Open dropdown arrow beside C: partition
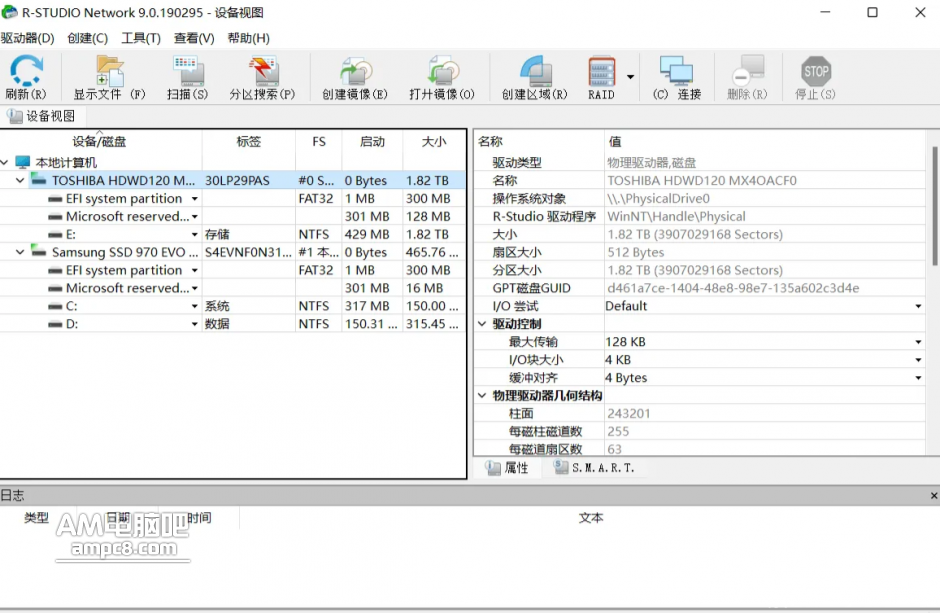 pyautogui.click(x=194, y=306)
